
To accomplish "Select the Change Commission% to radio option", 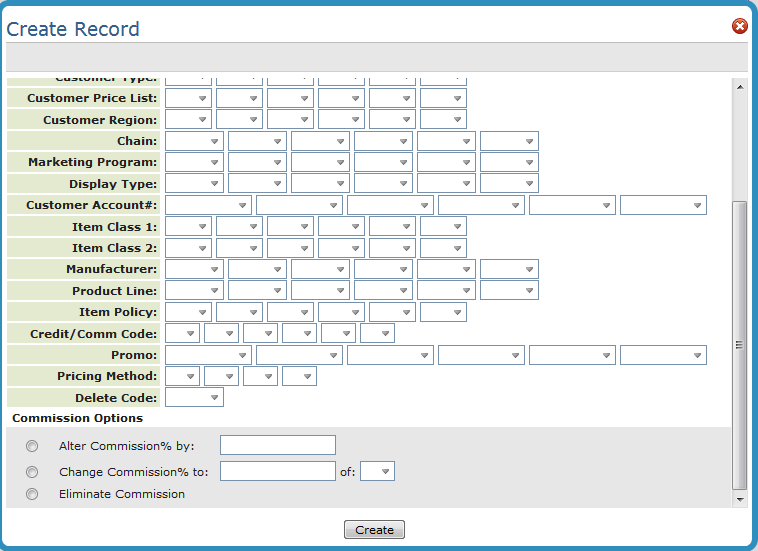I will [33, 472].
